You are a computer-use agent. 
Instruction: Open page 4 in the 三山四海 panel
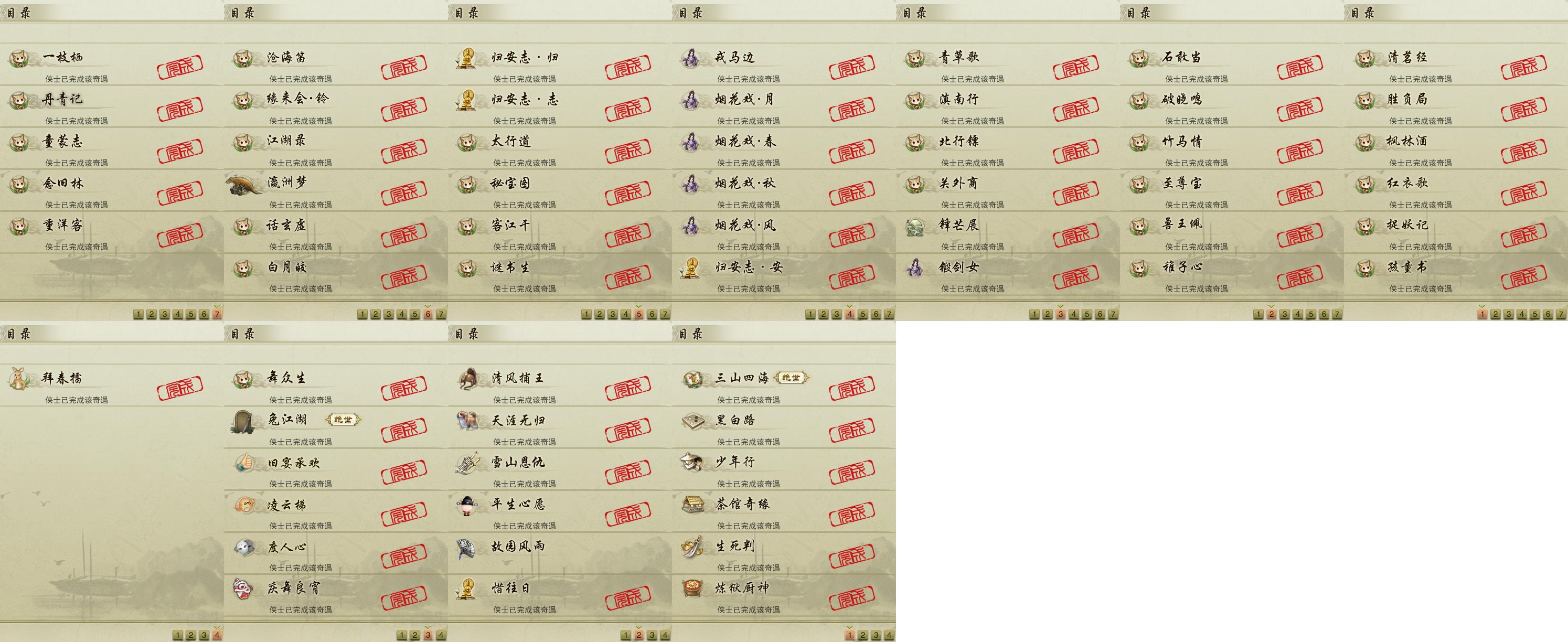point(889,635)
